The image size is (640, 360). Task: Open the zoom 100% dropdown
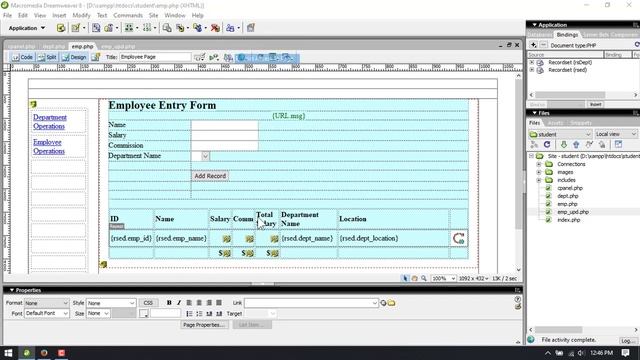point(444,278)
